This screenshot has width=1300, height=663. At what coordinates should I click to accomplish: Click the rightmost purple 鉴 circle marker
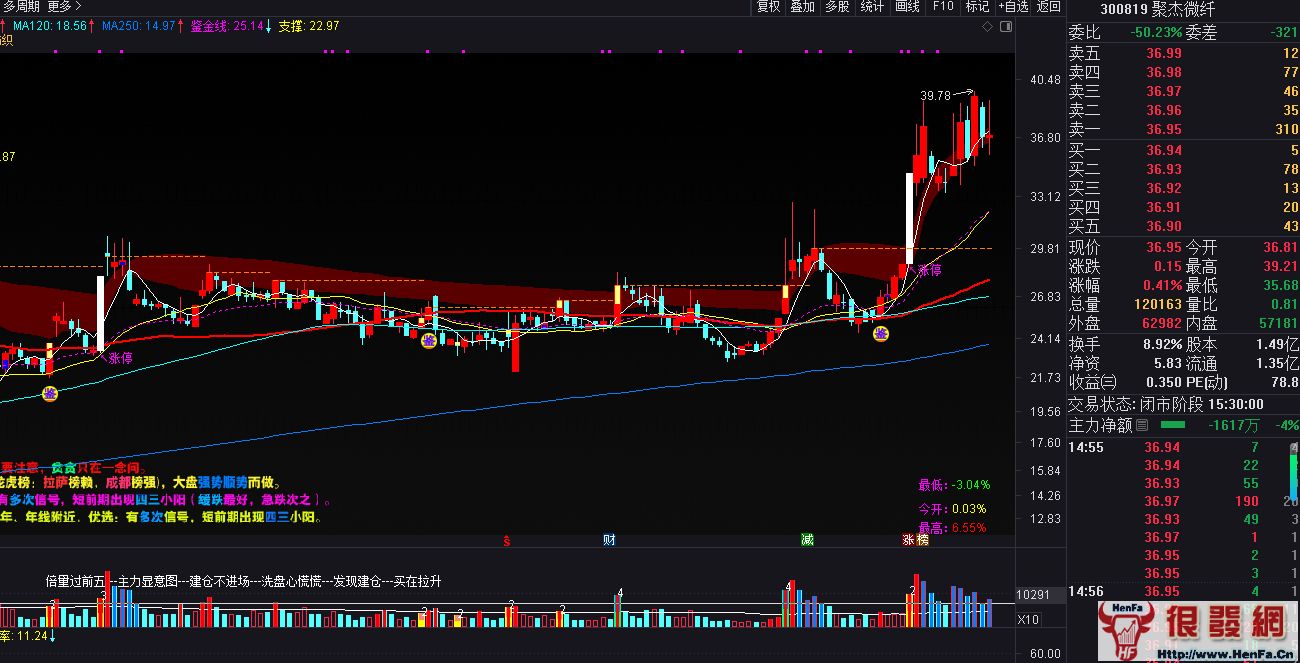[881, 334]
